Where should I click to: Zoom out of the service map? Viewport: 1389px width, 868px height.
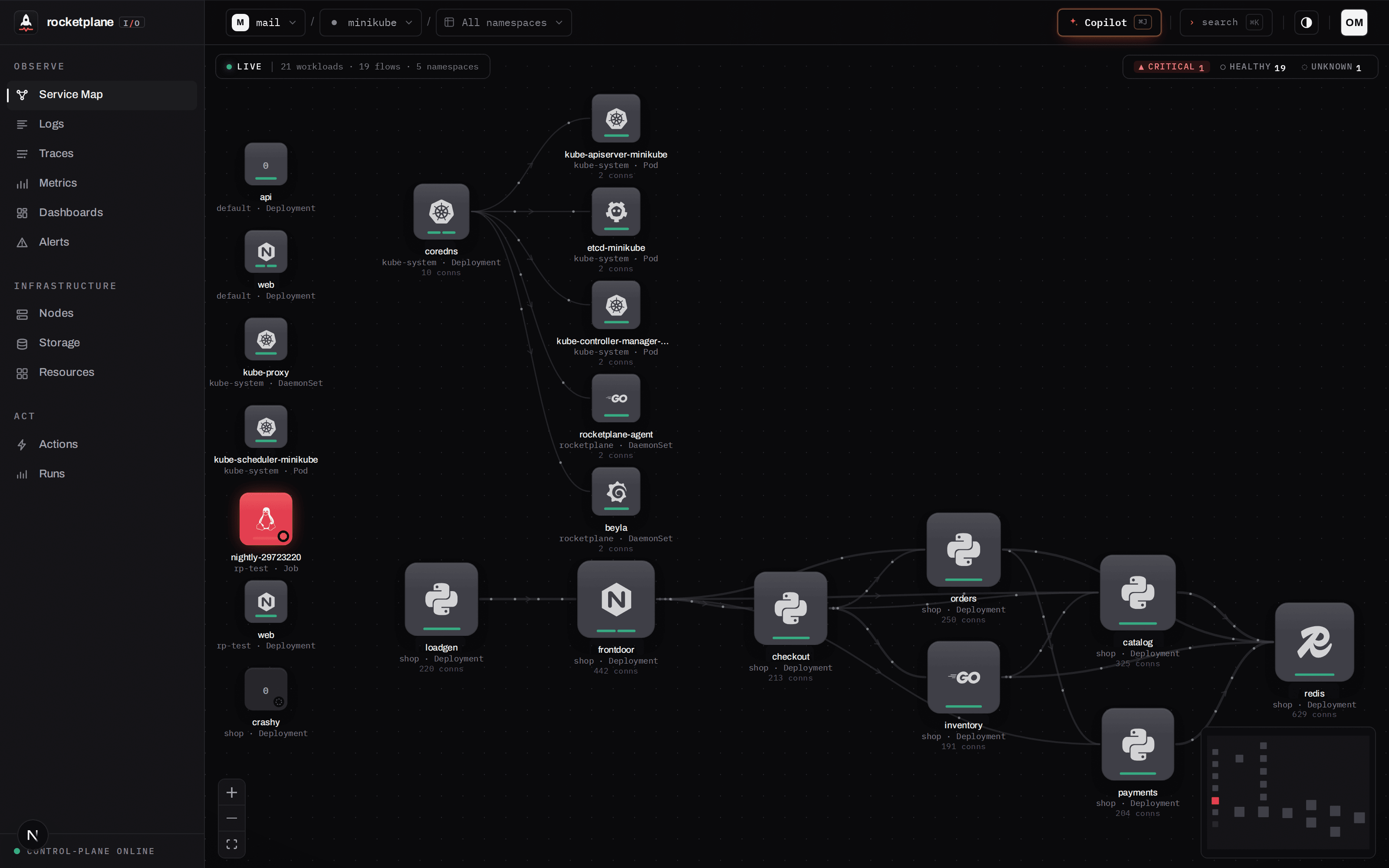click(x=232, y=818)
